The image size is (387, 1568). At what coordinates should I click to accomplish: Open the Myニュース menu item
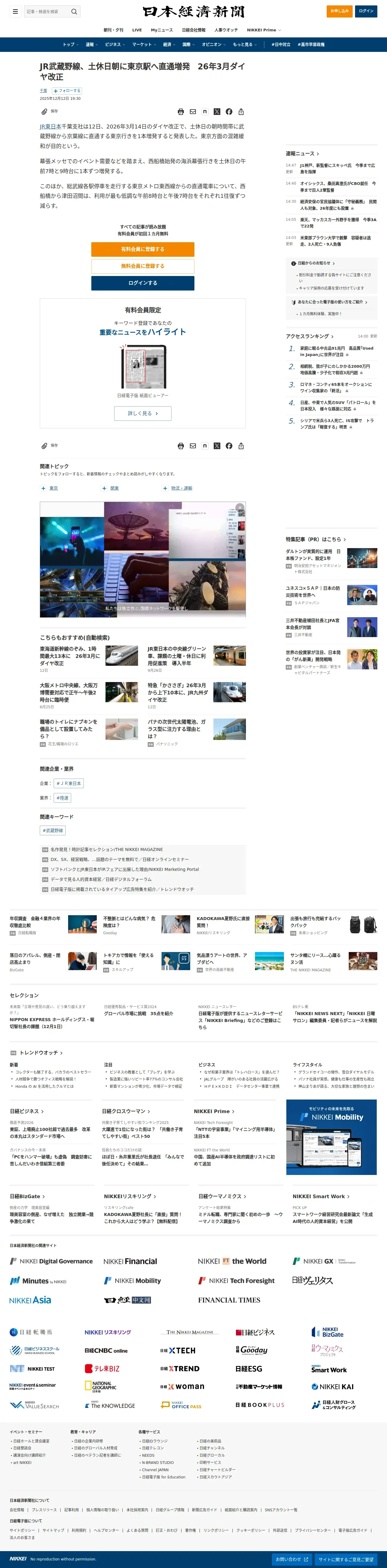tap(162, 30)
